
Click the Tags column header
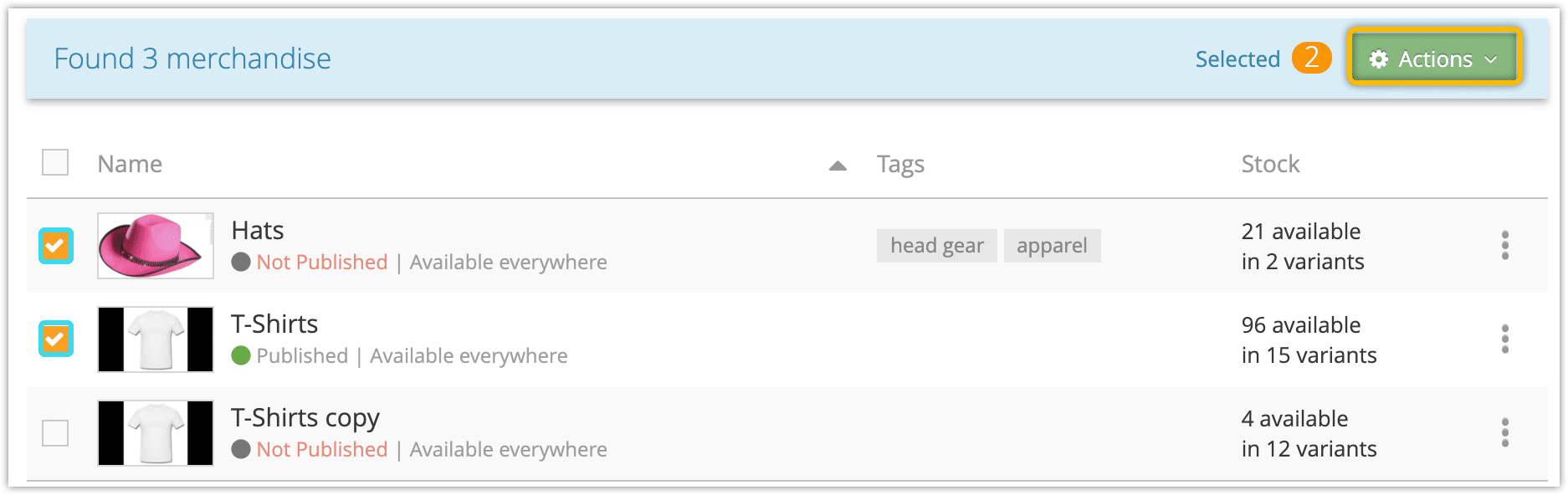[x=900, y=164]
